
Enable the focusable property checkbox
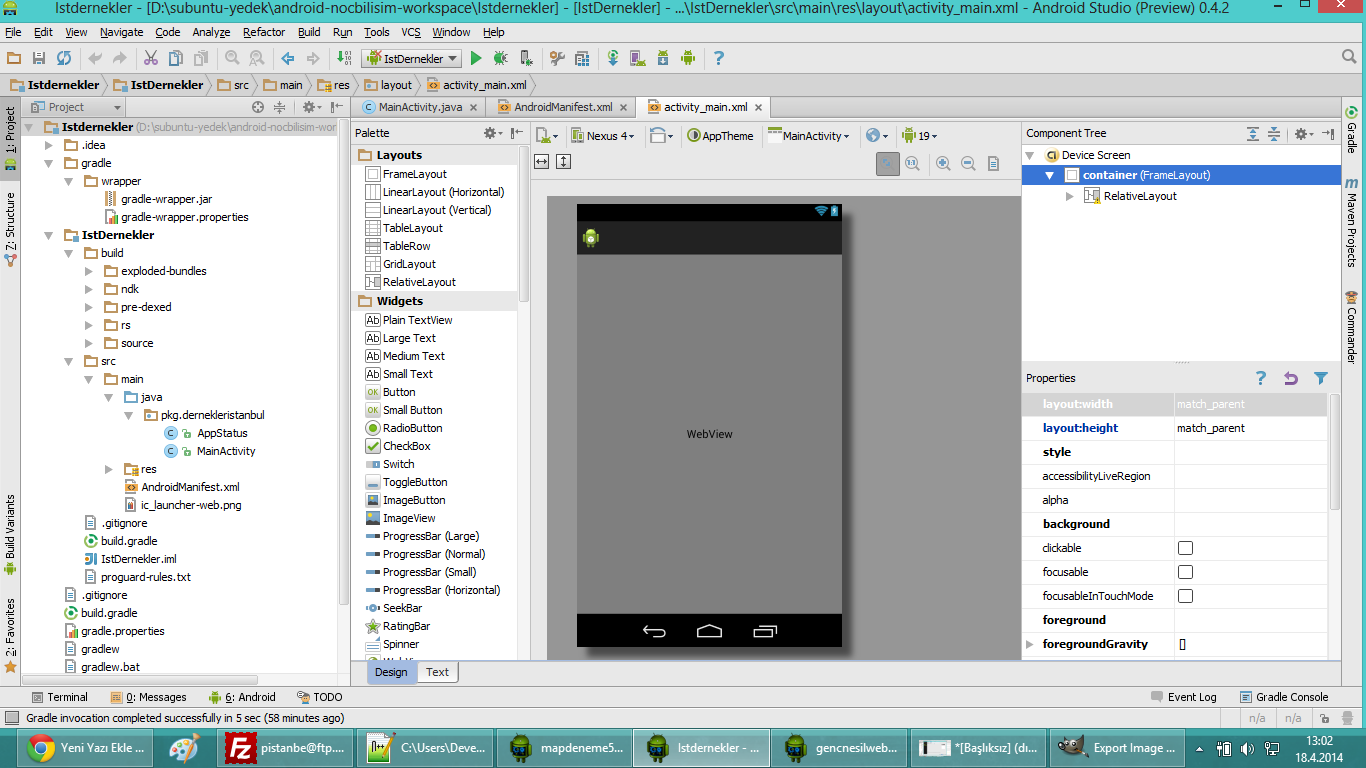pos(1185,572)
